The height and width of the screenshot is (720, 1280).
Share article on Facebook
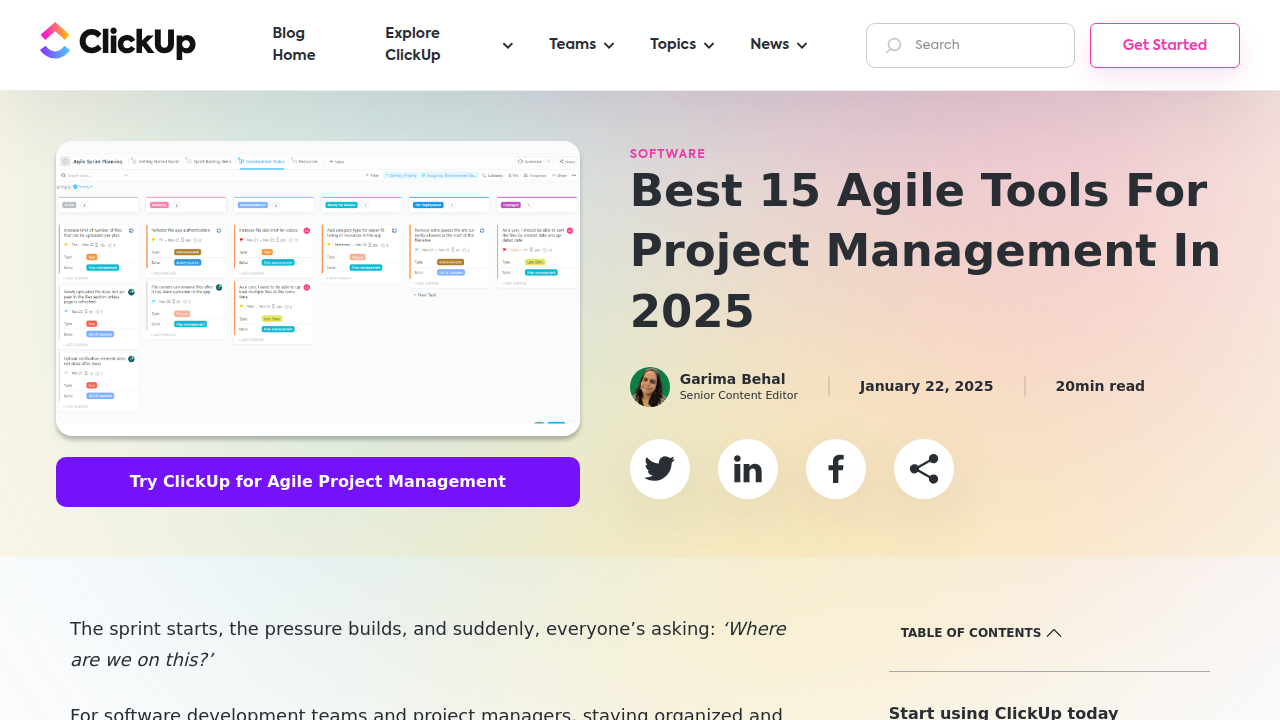click(836, 469)
